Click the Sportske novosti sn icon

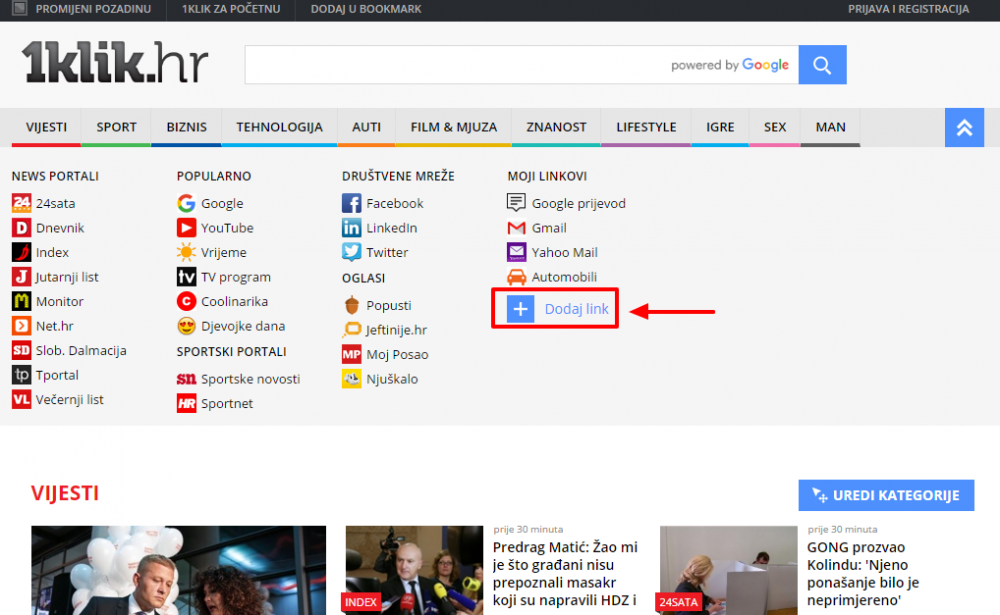(x=186, y=379)
